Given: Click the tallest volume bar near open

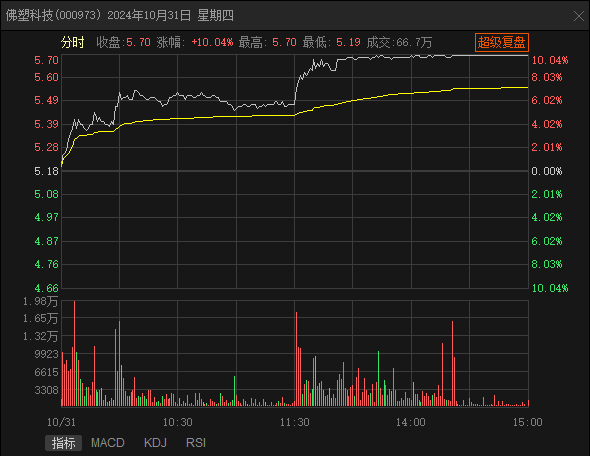Looking at the screenshot, I should (75, 354).
